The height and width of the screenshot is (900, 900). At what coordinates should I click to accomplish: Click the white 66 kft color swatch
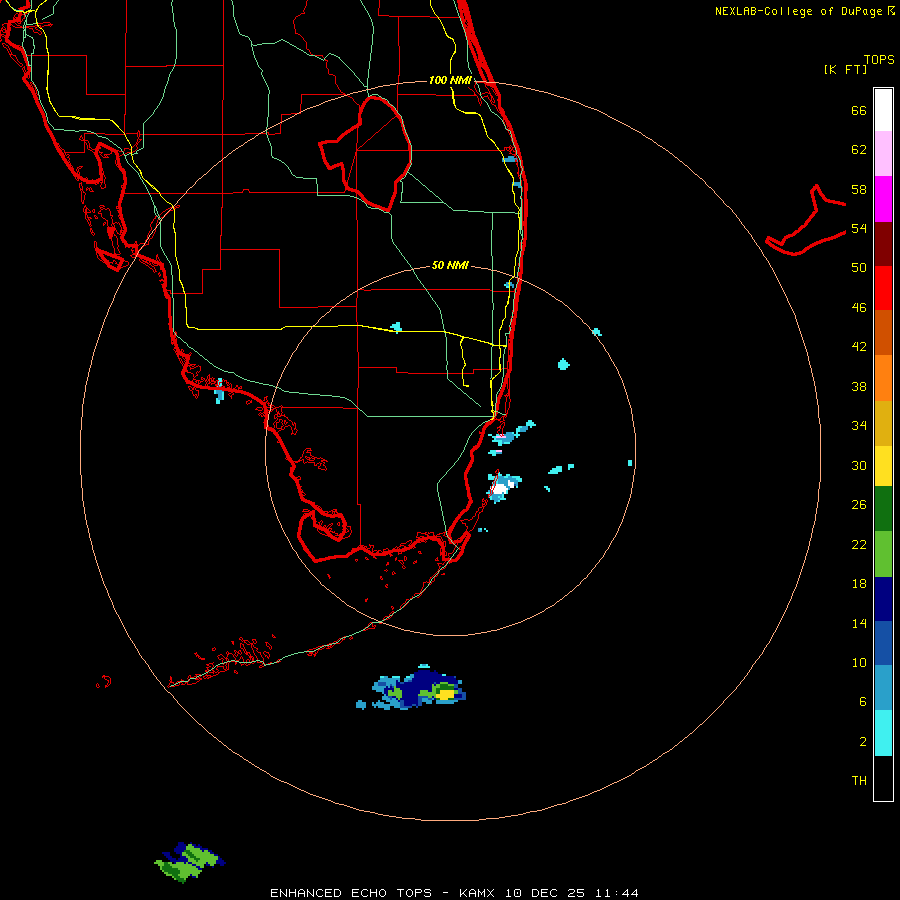(x=883, y=110)
